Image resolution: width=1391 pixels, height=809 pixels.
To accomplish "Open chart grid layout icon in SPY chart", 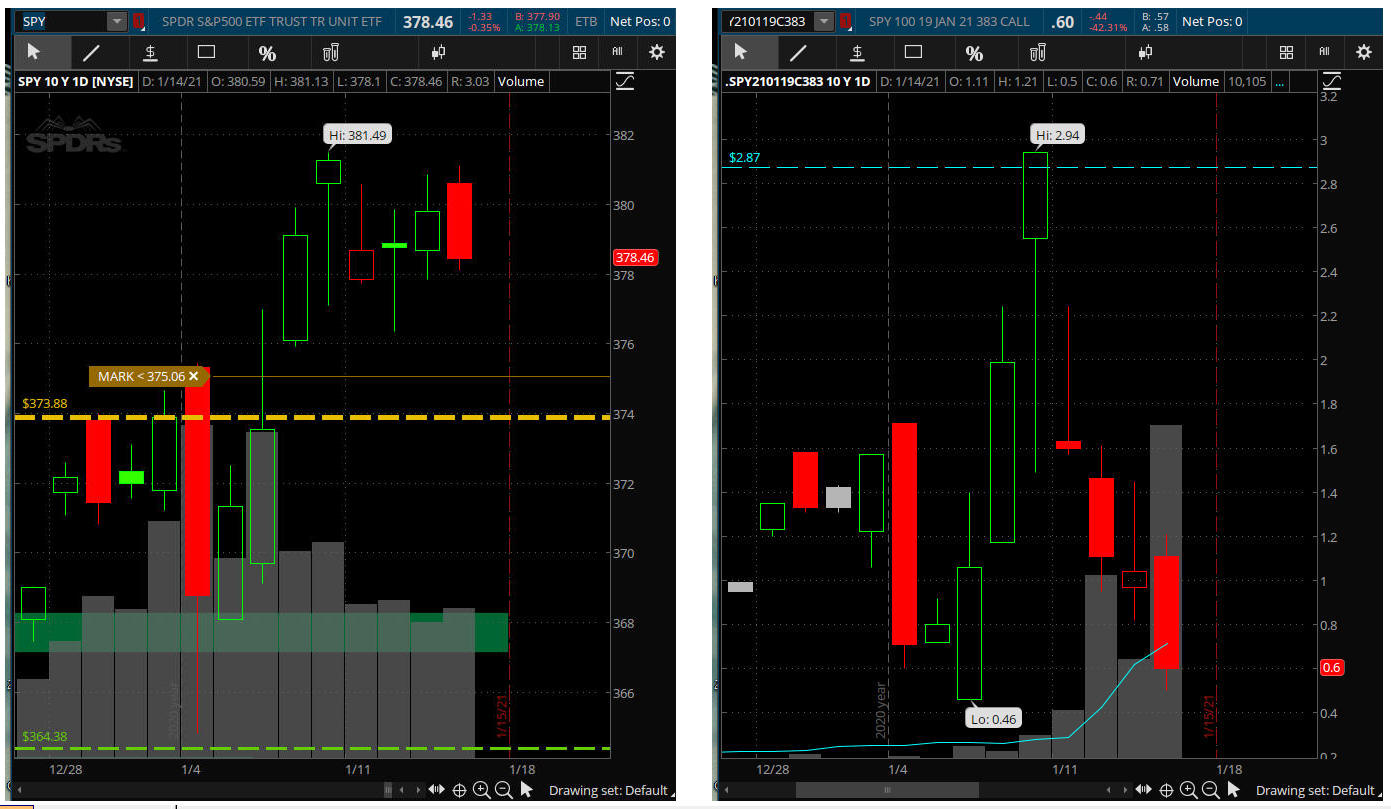I will click(x=580, y=53).
